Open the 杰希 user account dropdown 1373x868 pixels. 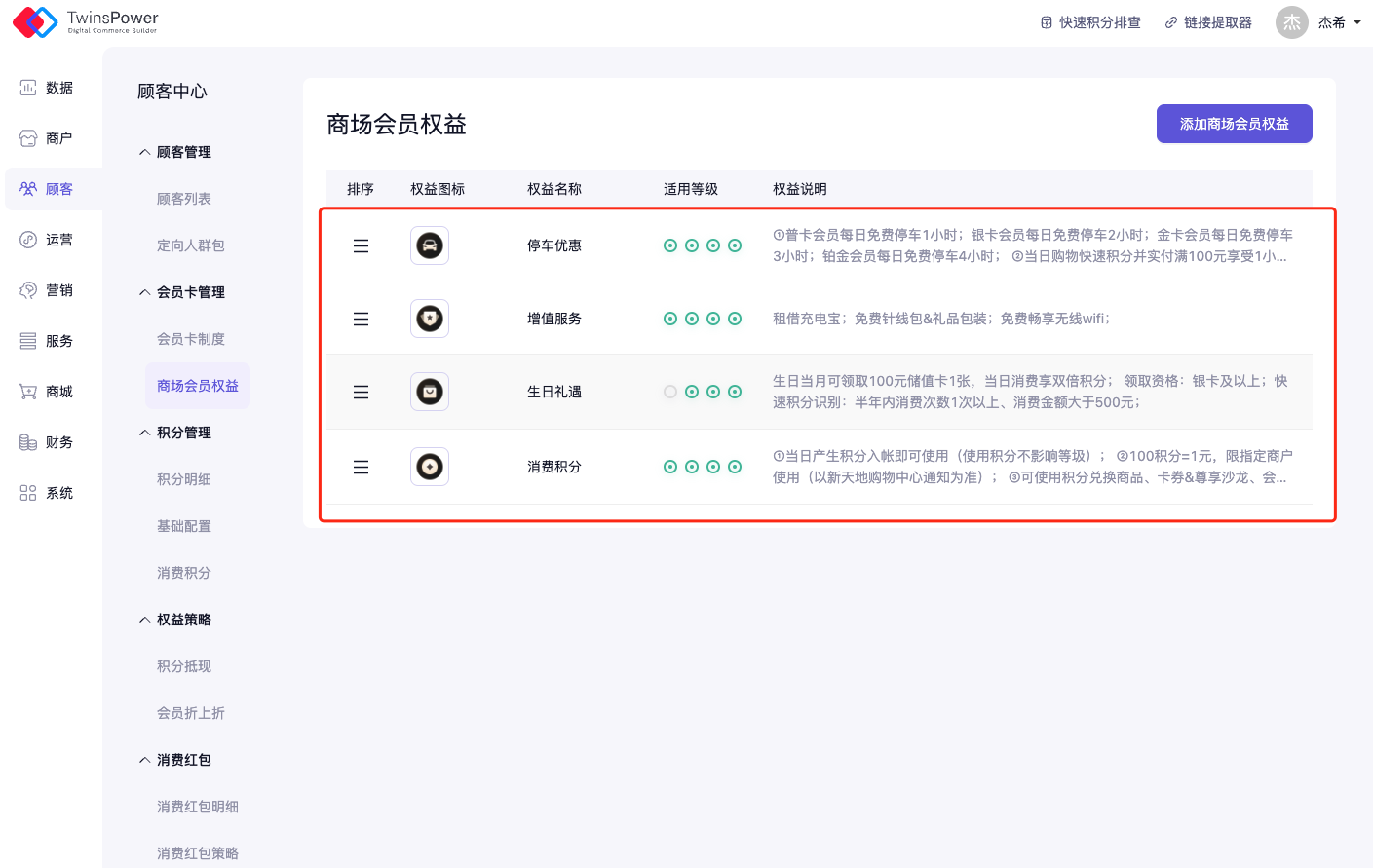[x=1319, y=22]
